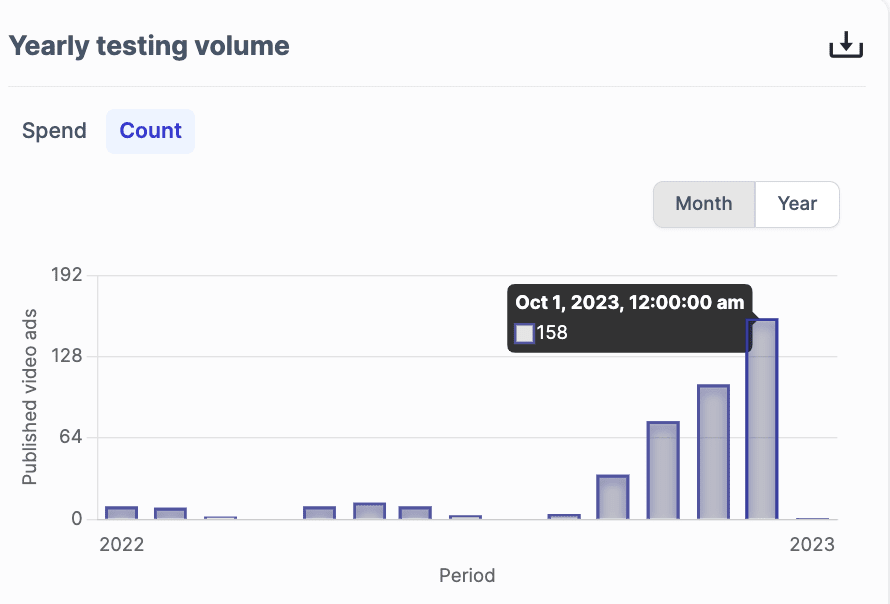The image size is (890, 604).
Task: Toggle the chart to Month view
Action: pos(703,204)
